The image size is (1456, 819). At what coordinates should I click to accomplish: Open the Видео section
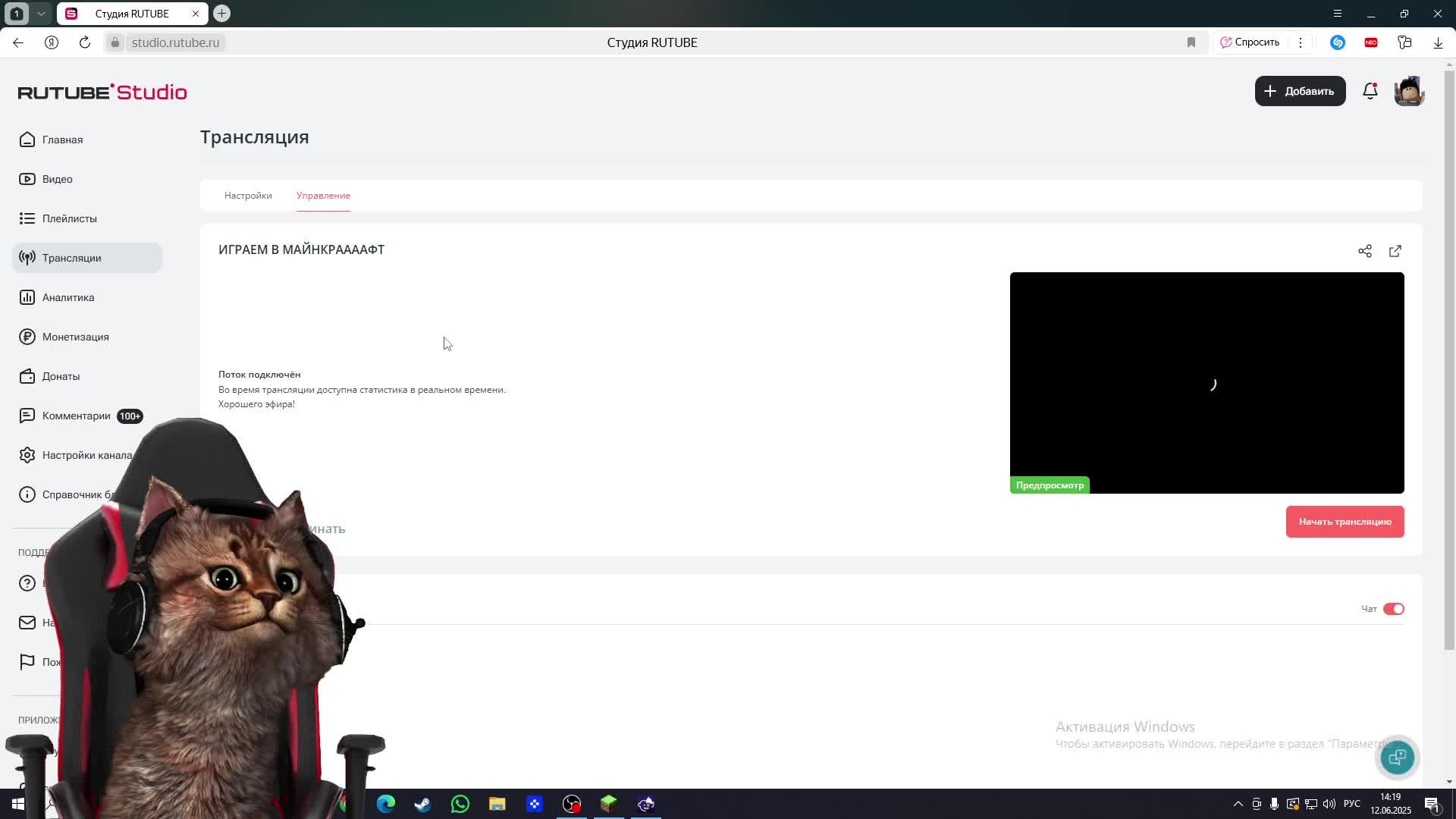click(47, 179)
